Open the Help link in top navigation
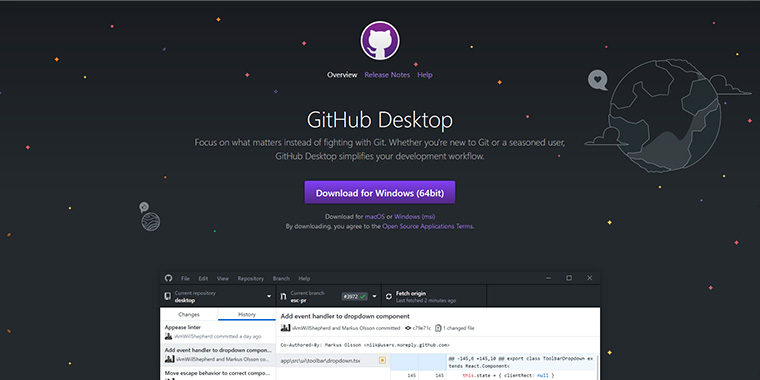This screenshot has width=760, height=380. coord(425,75)
